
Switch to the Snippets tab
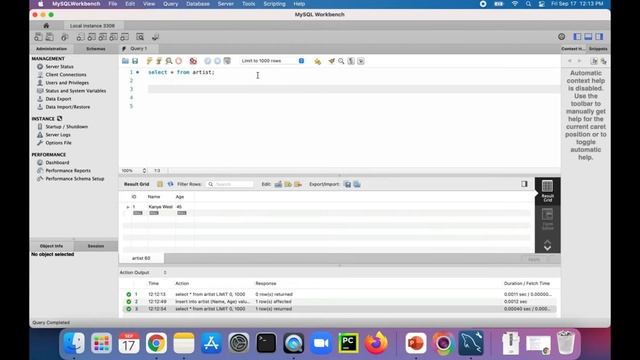point(598,49)
